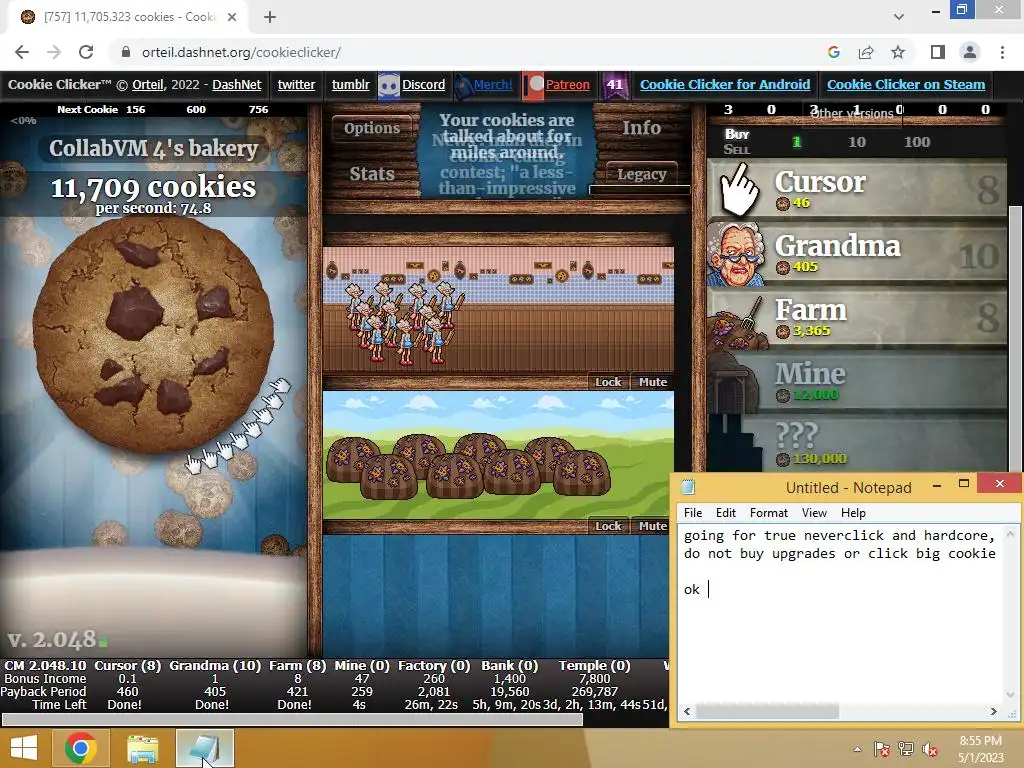This screenshot has width=1024, height=768.
Task: Open the game Options menu
Action: [372, 128]
